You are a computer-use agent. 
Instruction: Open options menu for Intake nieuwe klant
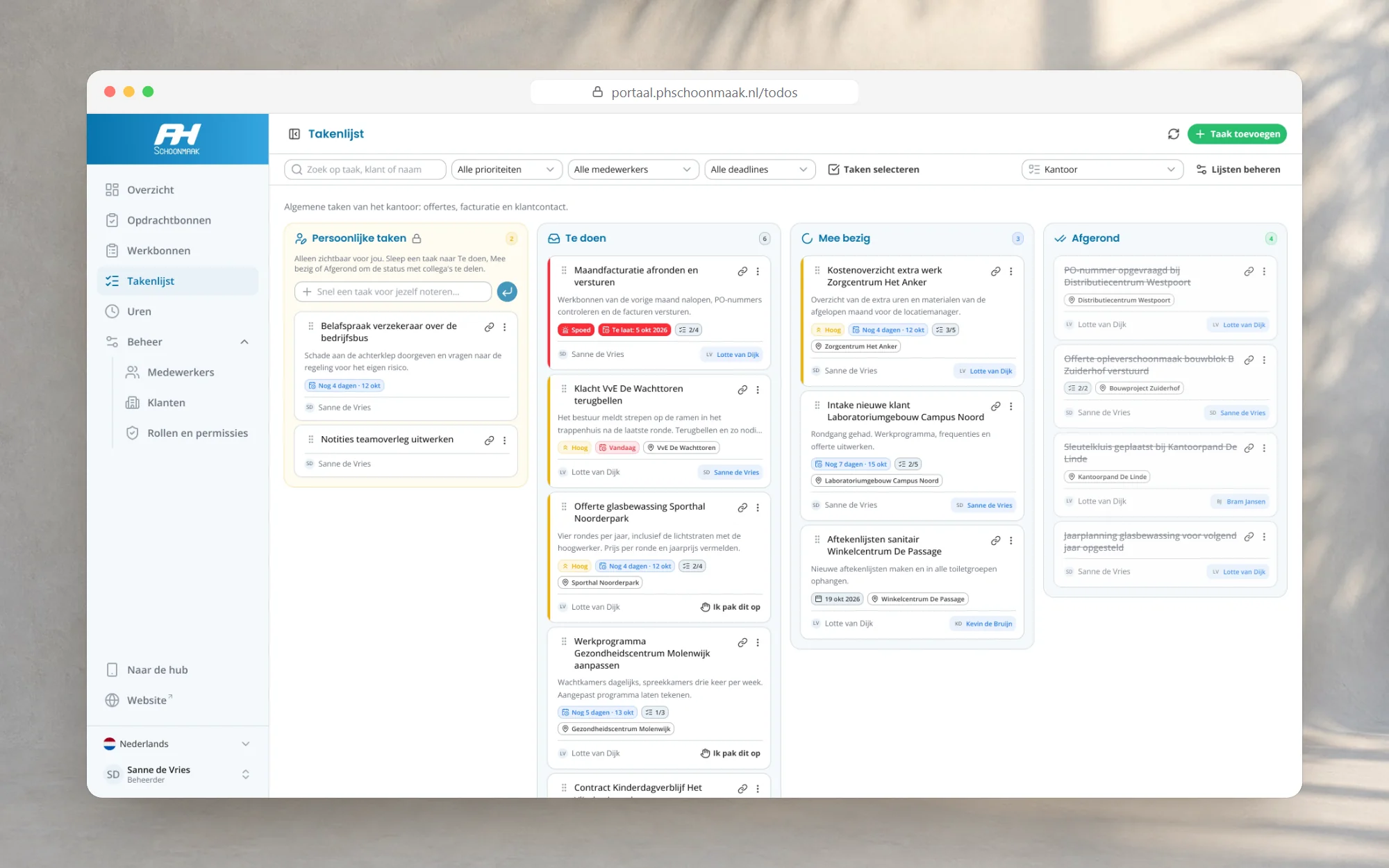click(x=1011, y=406)
